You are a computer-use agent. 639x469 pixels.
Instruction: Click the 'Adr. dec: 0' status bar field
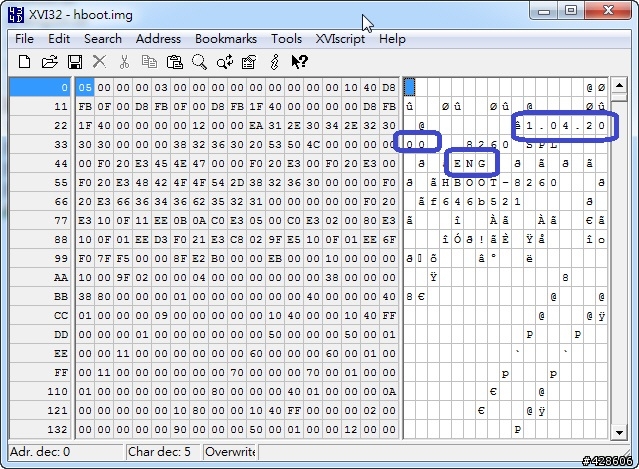65,452
